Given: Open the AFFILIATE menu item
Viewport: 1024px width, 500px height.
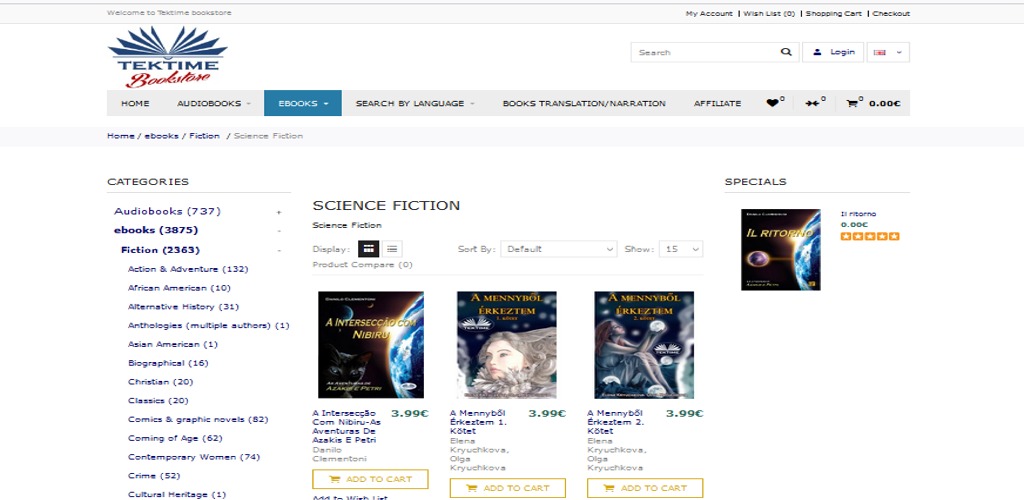Looking at the screenshot, I should tap(717, 103).
